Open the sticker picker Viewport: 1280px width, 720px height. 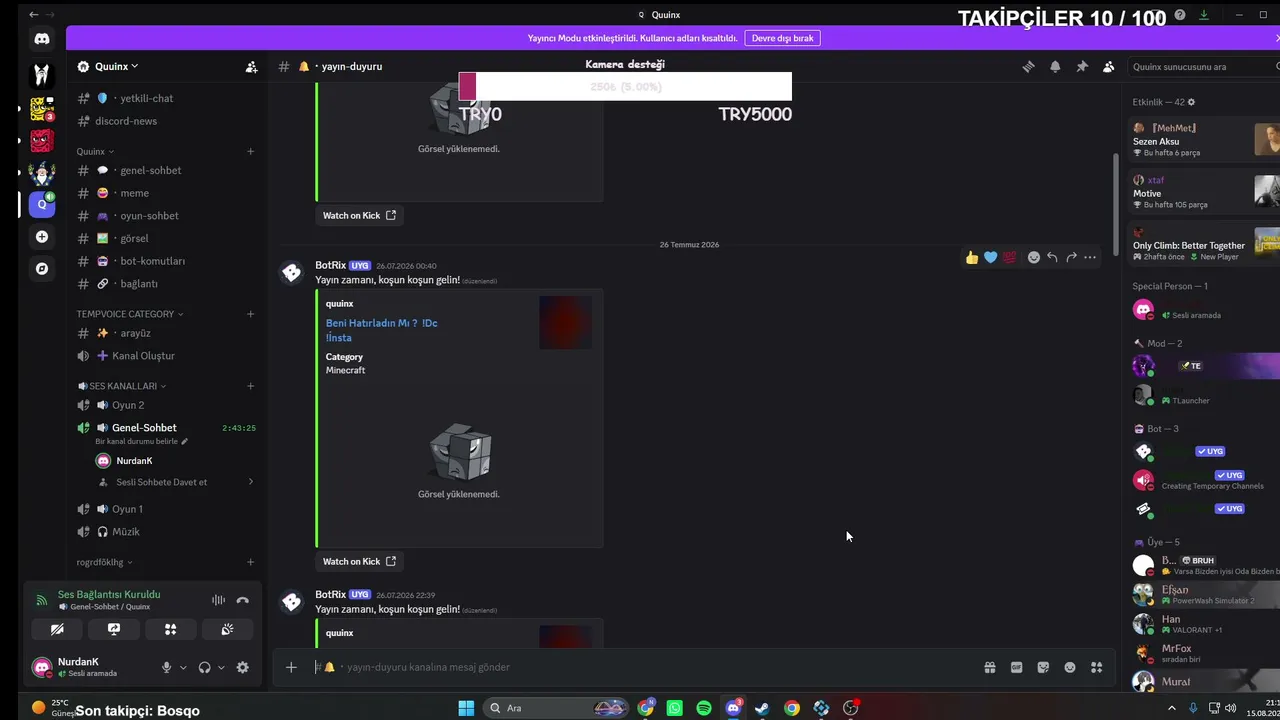(1043, 667)
